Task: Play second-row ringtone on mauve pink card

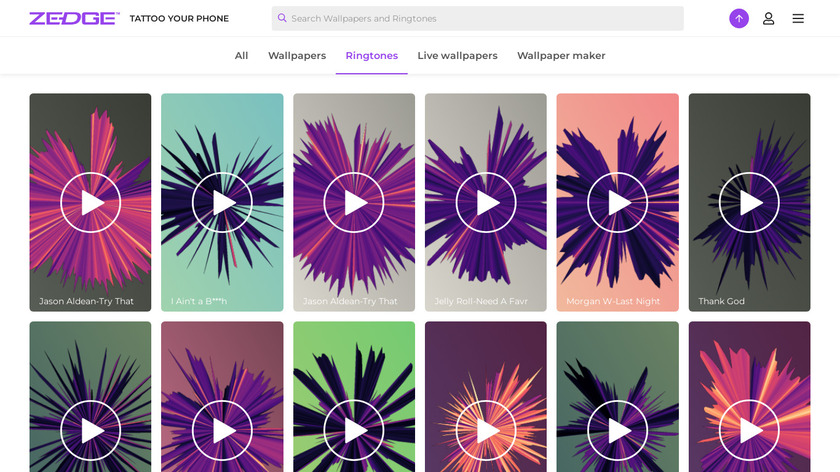Action: (x=222, y=430)
